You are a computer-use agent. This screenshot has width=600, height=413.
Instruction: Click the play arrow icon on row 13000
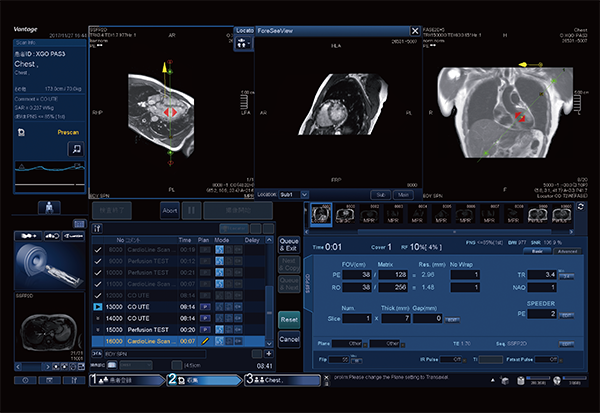tap(98, 307)
